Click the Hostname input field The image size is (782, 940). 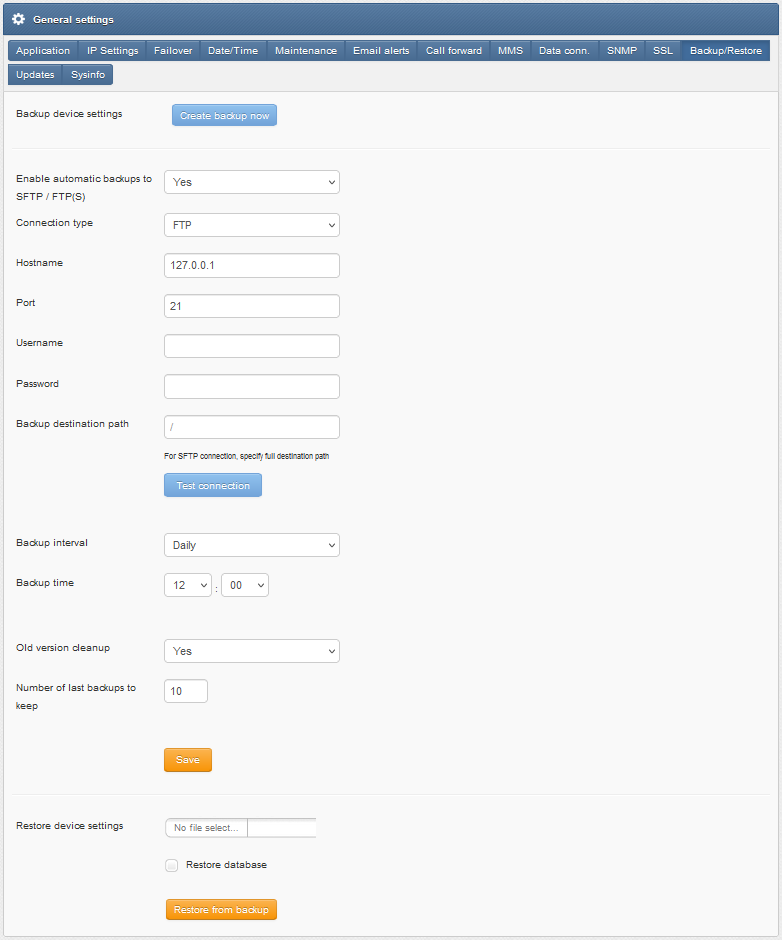pyautogui.click(x=252, y=266)
